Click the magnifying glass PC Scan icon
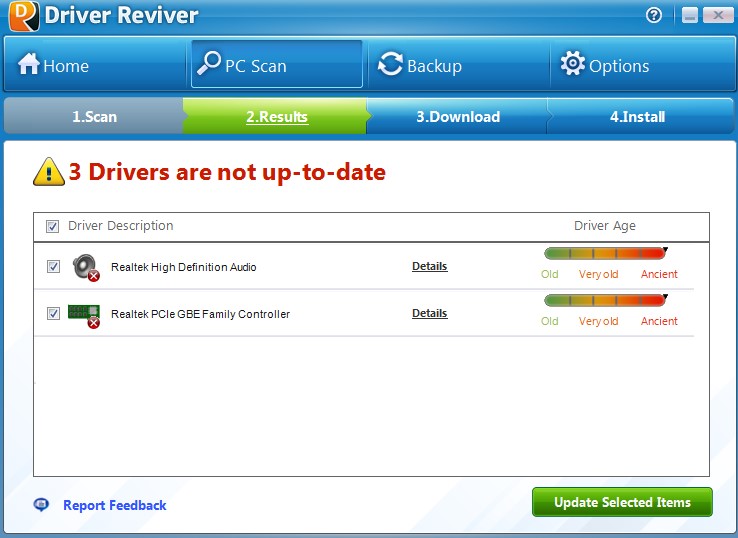 pyautogui.click(x=209, y=63)
